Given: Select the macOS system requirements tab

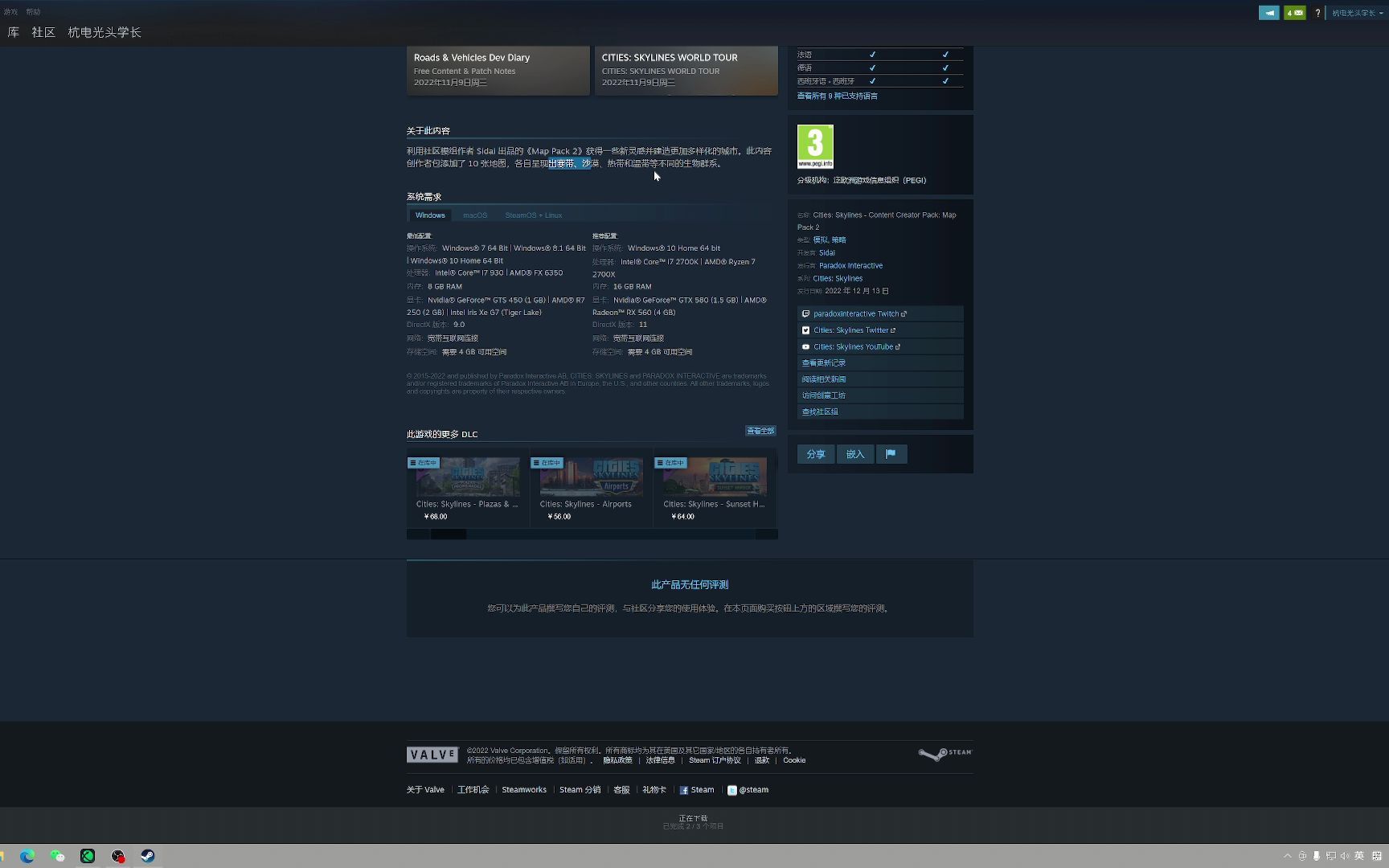Looking at the screenshot, I should (475, 215).
